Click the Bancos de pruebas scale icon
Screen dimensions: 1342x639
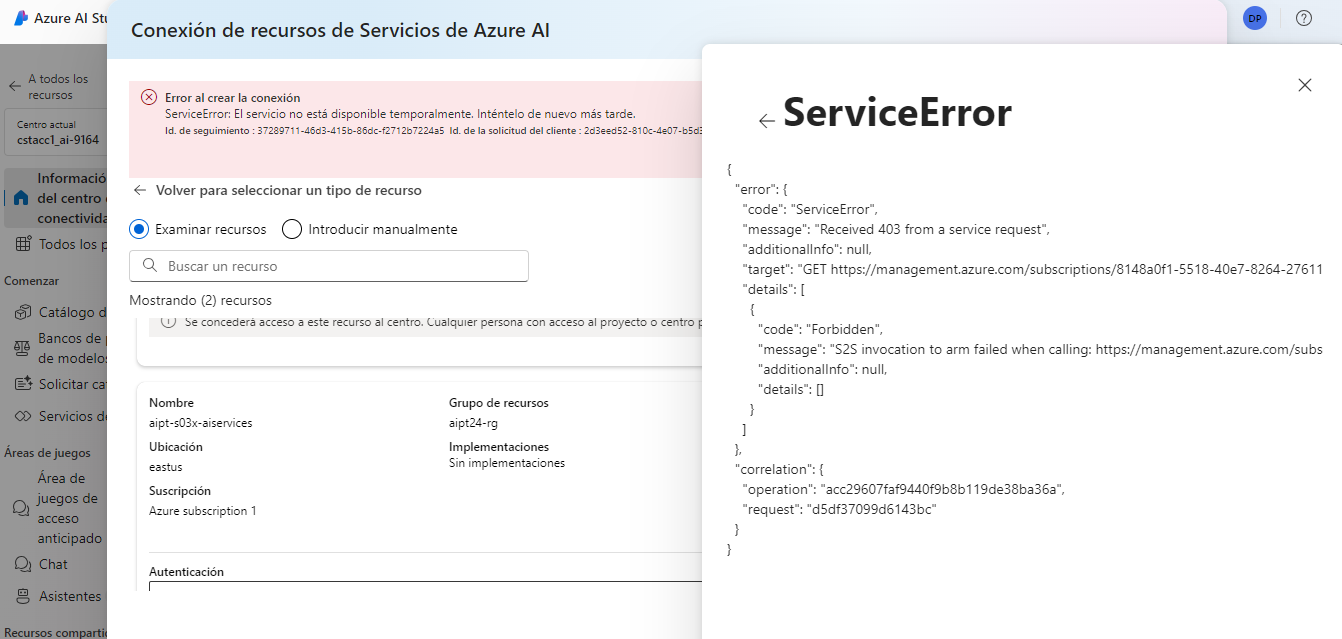click(x=22, y=348)
